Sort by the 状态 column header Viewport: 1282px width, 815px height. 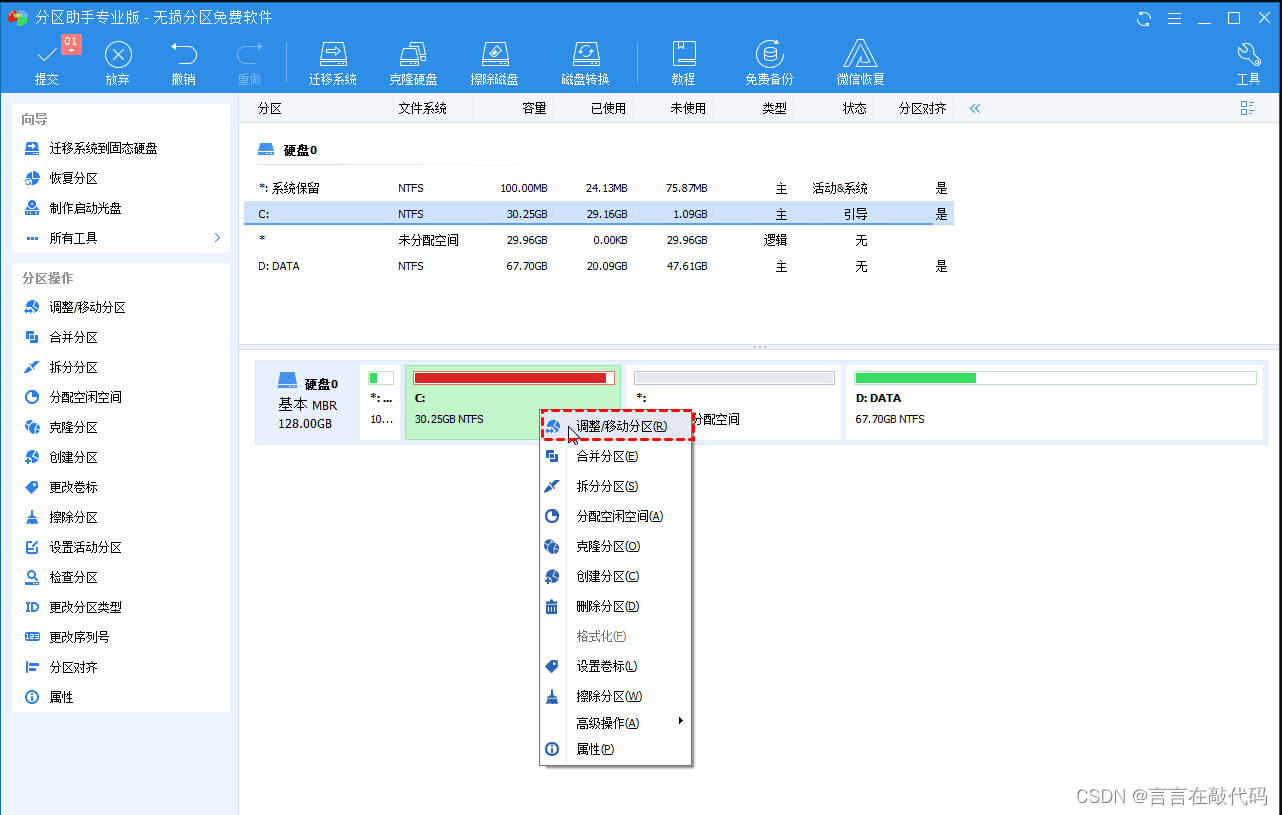point(854,108)
